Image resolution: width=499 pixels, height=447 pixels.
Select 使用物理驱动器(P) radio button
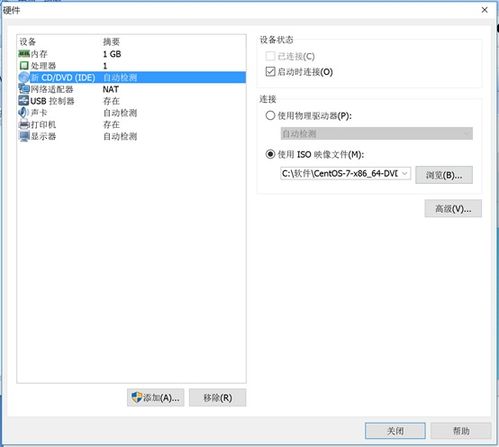270,116
